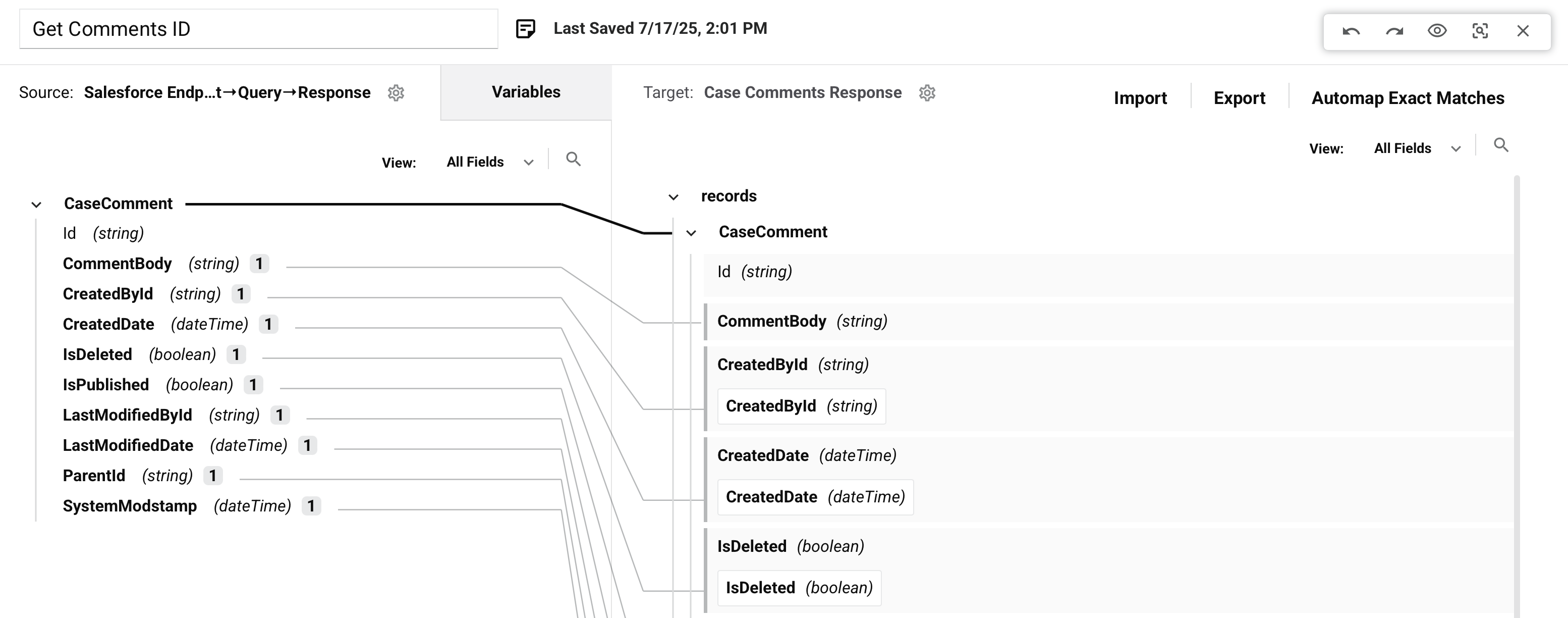Collapse the target records node
This screenshot has width=1568, height=618.
(x=673, y=197)
